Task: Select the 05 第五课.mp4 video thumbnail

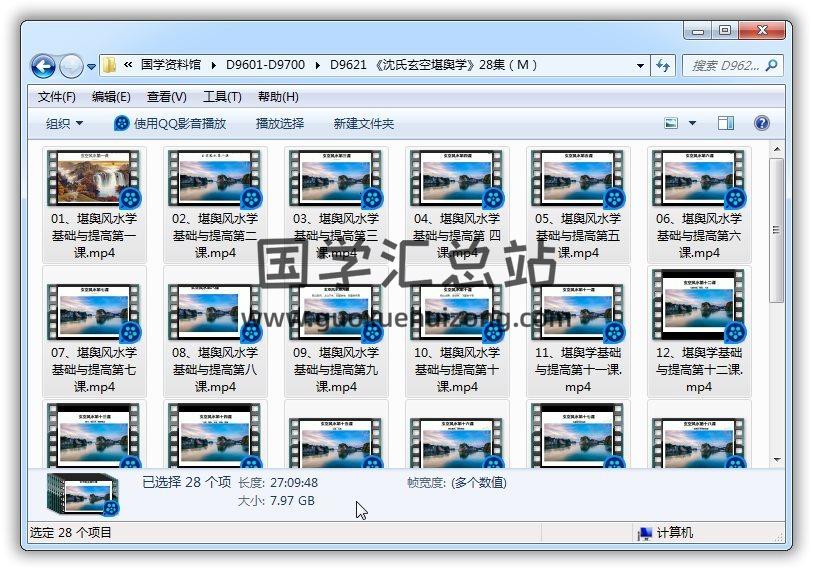Action: [578, 179]
